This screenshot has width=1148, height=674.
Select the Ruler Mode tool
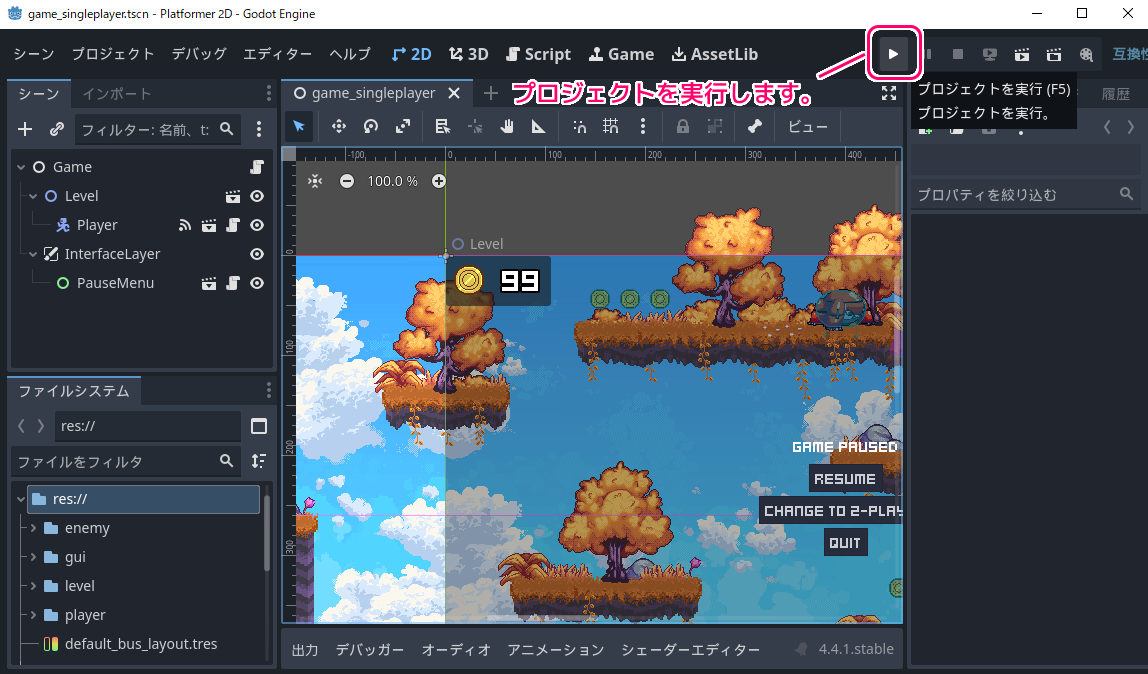click(539, 127)
